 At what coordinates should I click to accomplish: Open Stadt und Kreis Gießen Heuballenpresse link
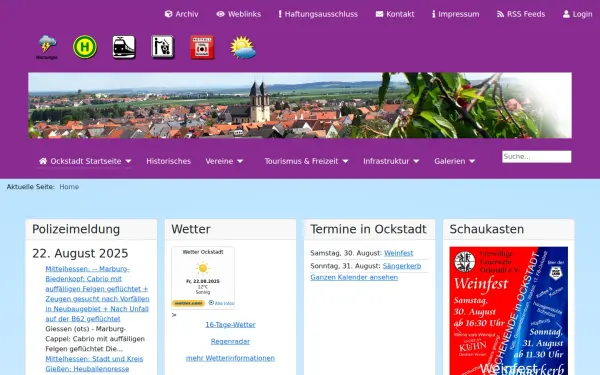point(94,364)
